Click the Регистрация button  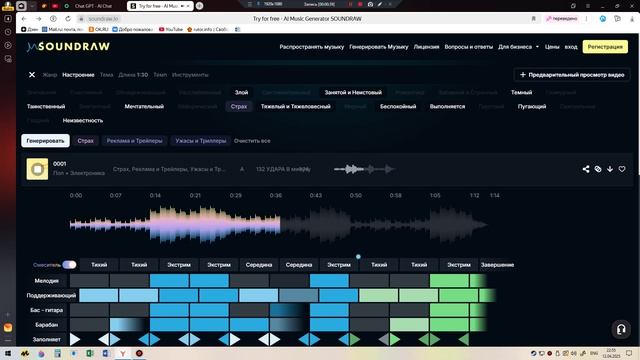(x=605, y=47)
